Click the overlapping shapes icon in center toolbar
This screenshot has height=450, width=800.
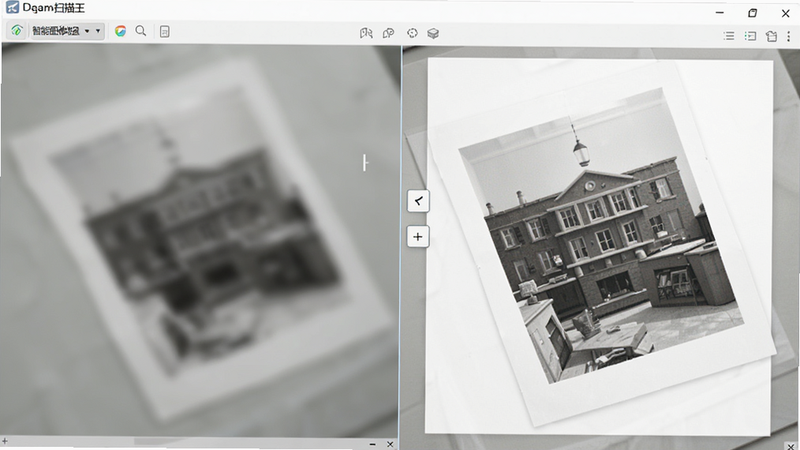tap(388, 33)
